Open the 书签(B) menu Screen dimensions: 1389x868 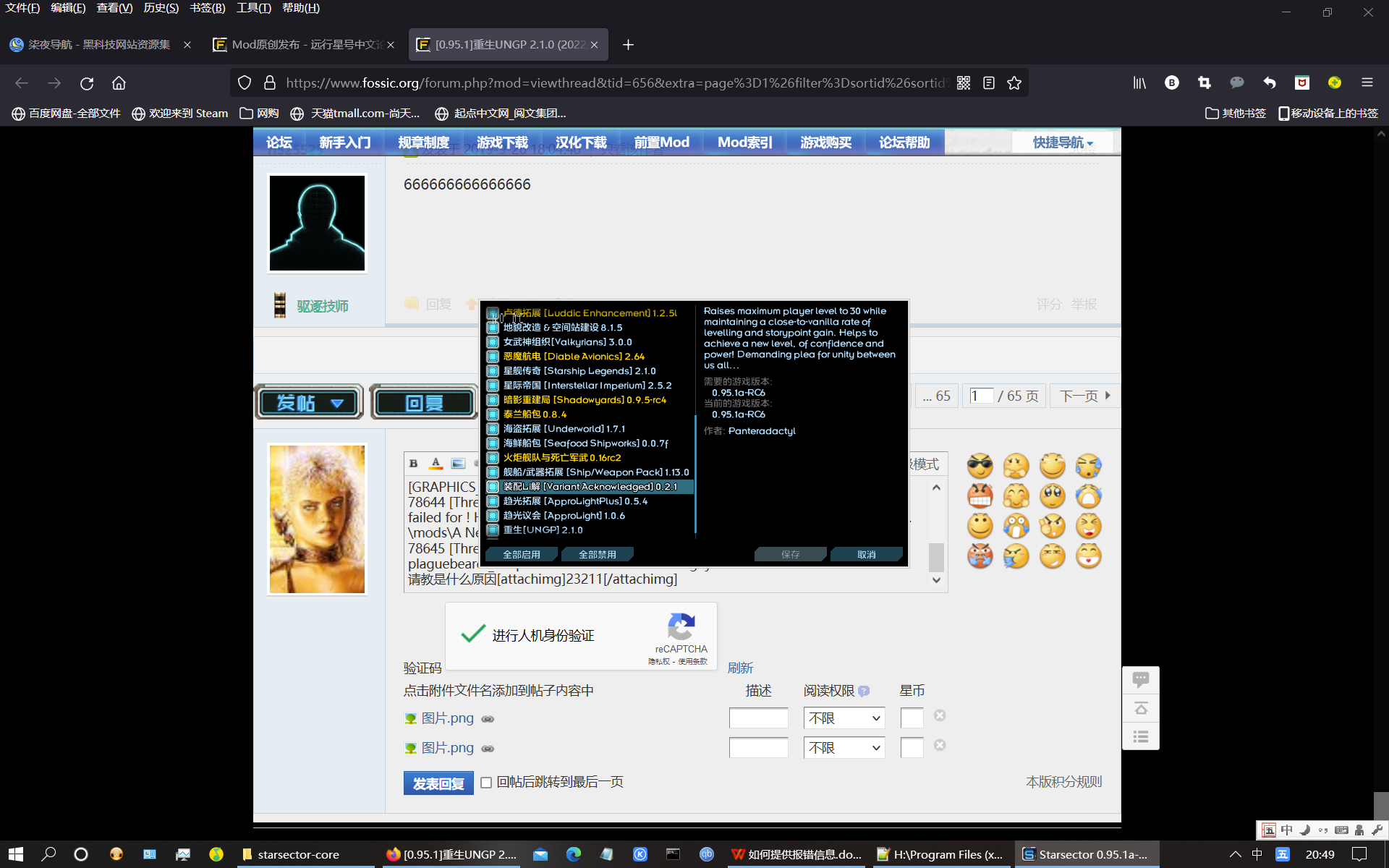pyautogui.click(x=207, y=8)
